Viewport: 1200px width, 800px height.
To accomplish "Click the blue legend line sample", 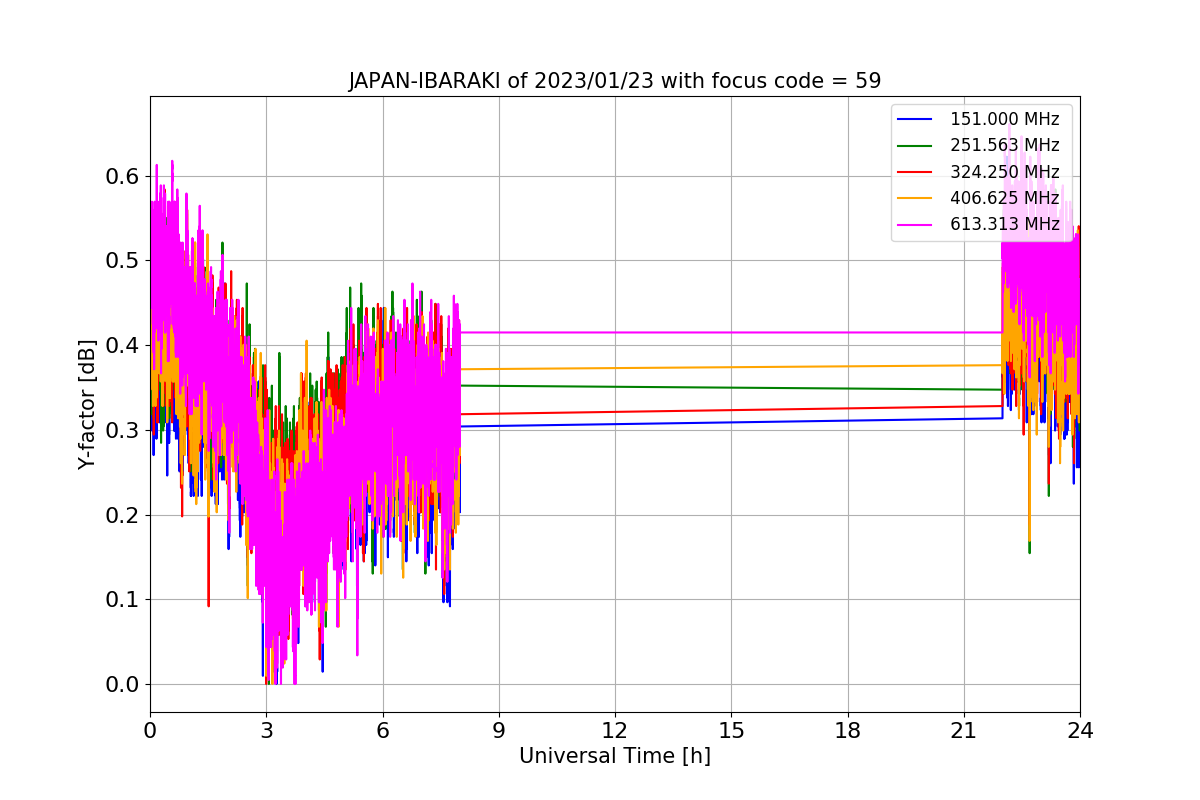I will [915, 120].
